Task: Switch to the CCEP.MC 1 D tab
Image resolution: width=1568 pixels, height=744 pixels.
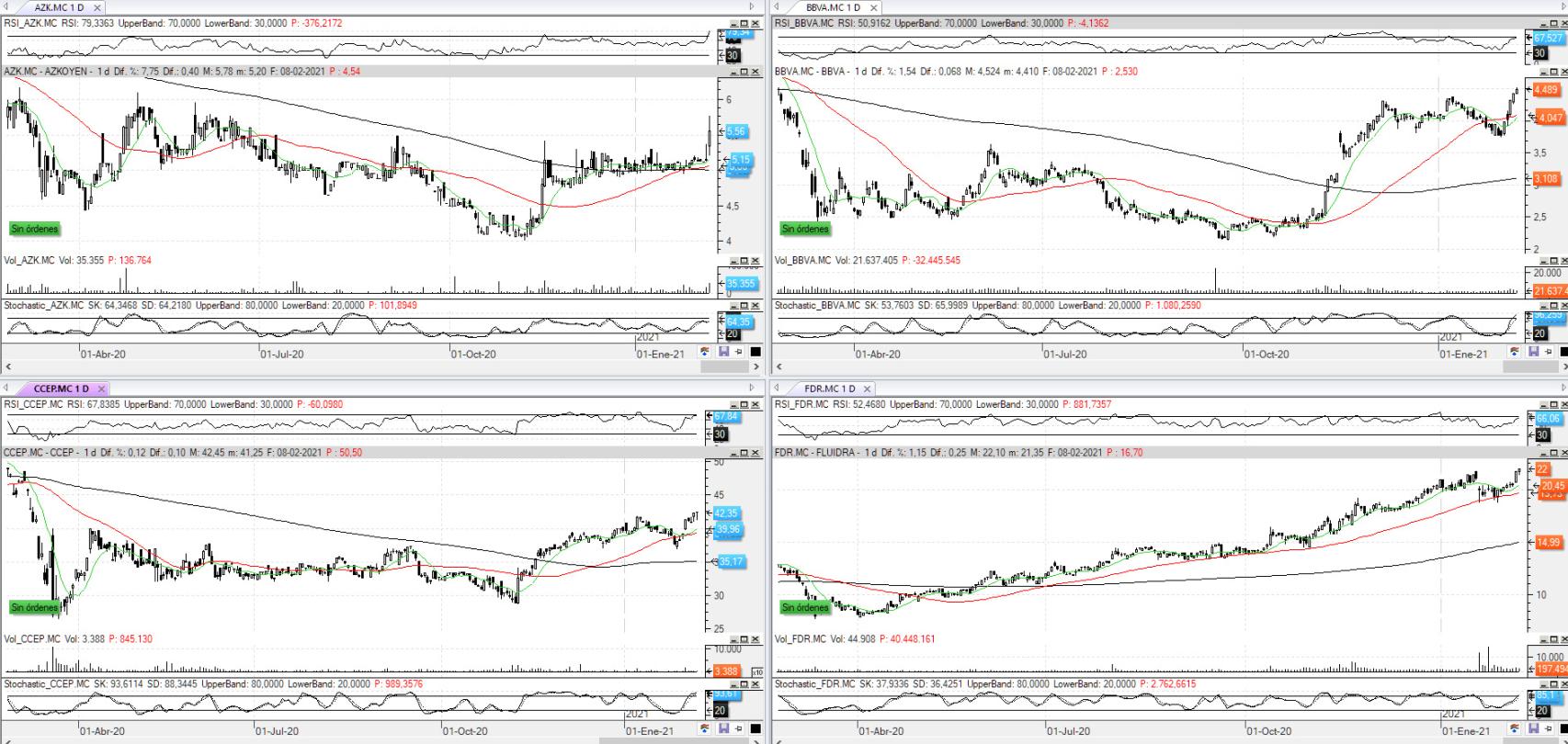Action: (61, 389)
